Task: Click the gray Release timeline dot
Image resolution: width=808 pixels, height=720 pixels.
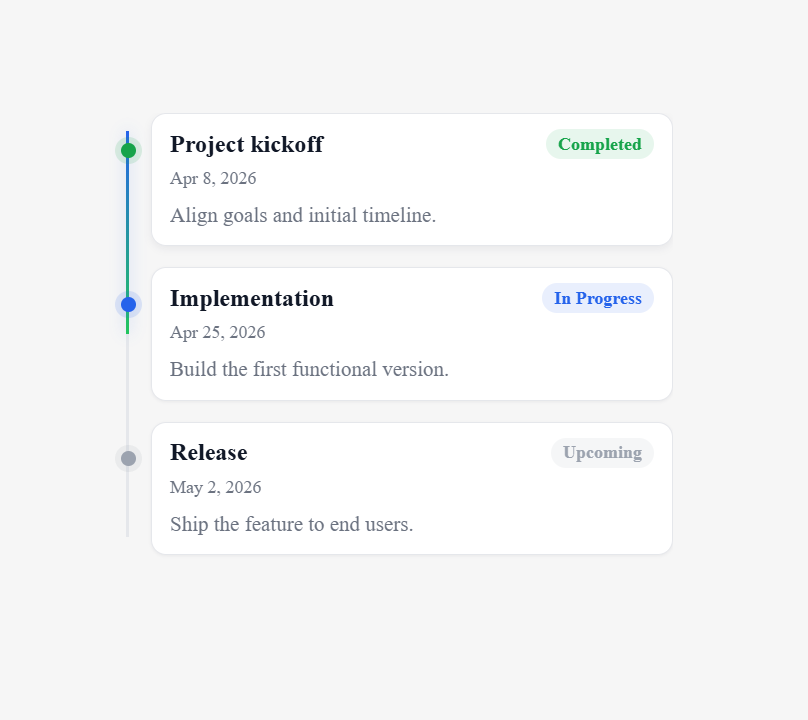Action: coord(128,458)
